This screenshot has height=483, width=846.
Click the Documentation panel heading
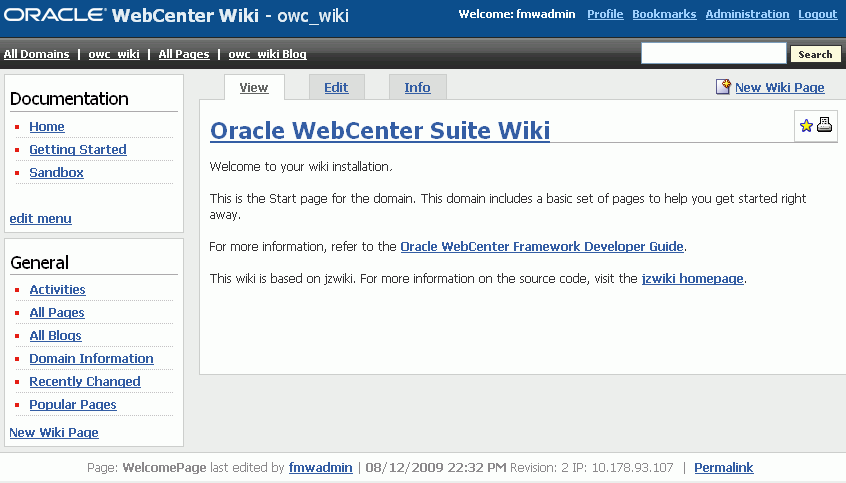click(x=69, y=99)
